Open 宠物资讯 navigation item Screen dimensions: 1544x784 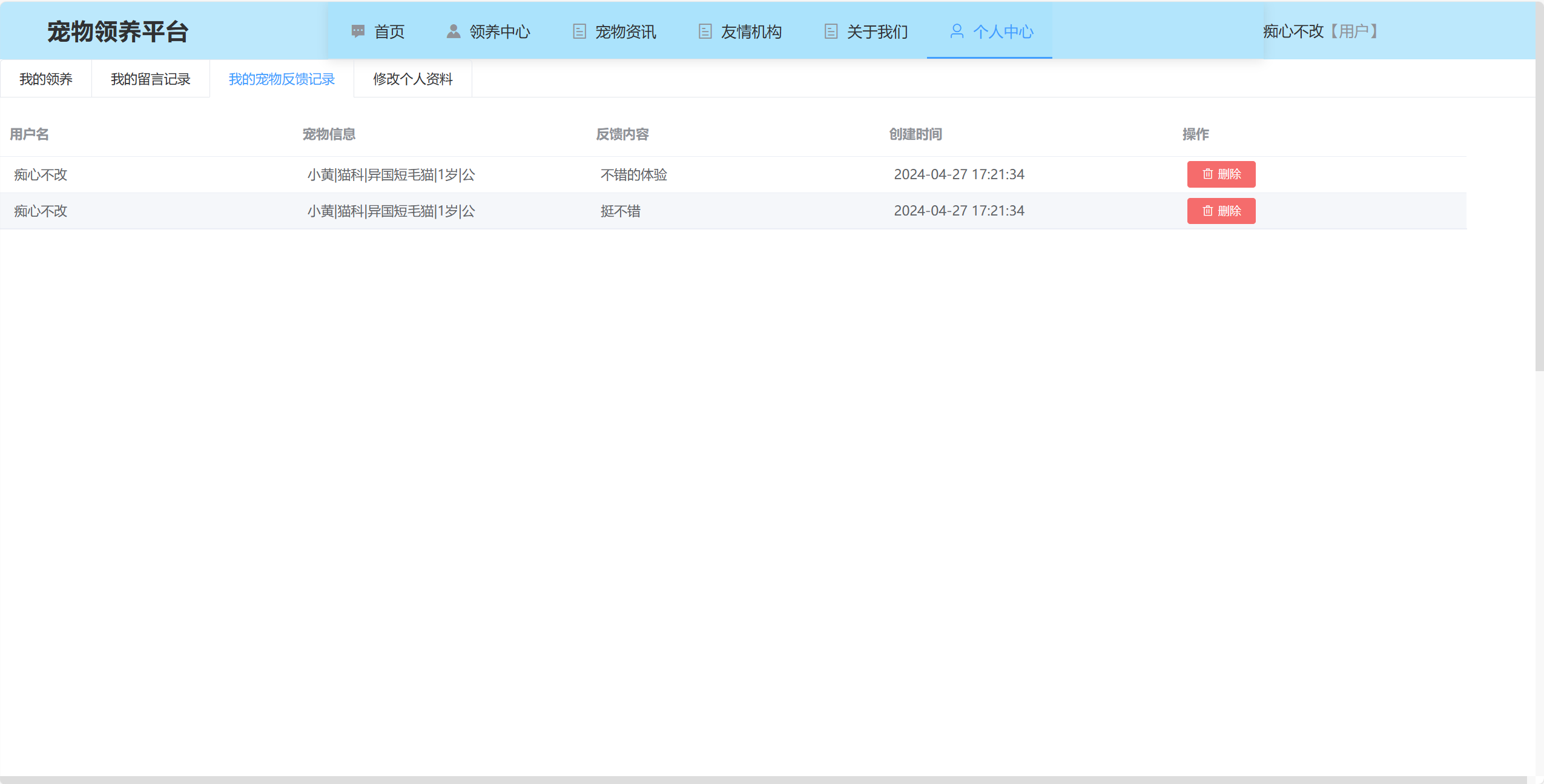tap(625, 31)
